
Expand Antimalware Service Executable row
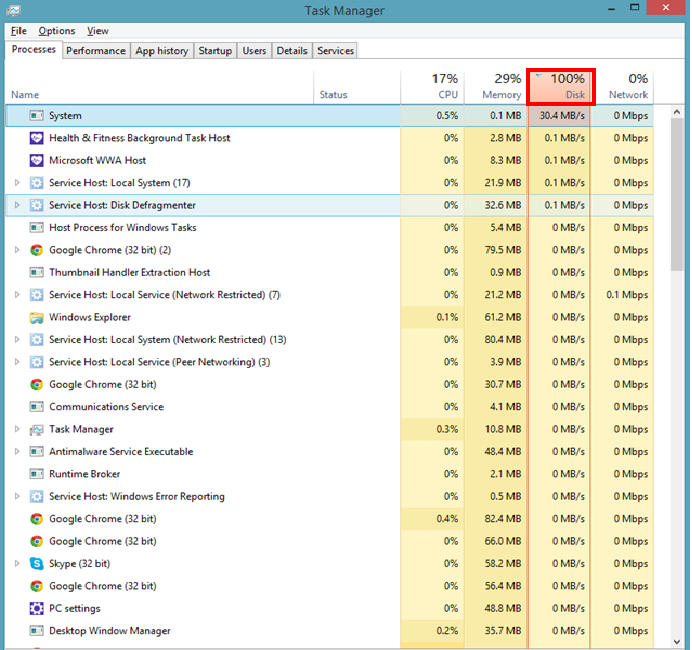tap(17, 451)
